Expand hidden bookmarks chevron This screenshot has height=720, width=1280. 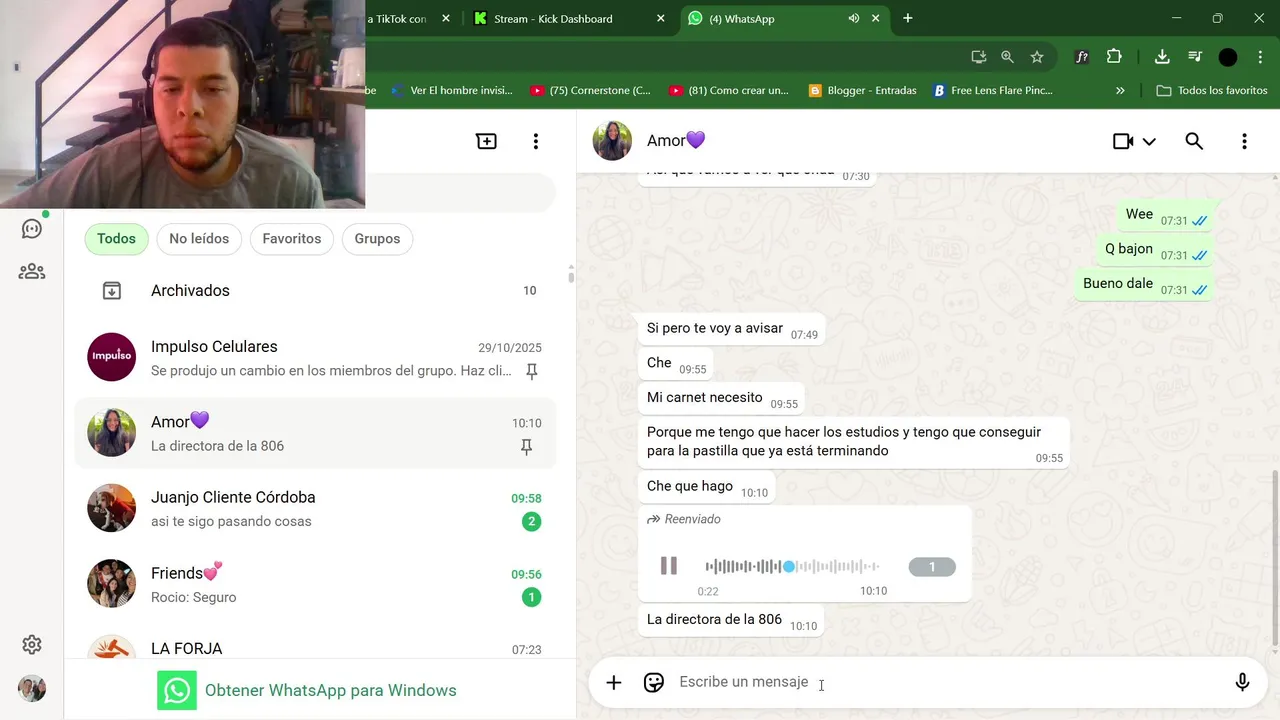1120,90
